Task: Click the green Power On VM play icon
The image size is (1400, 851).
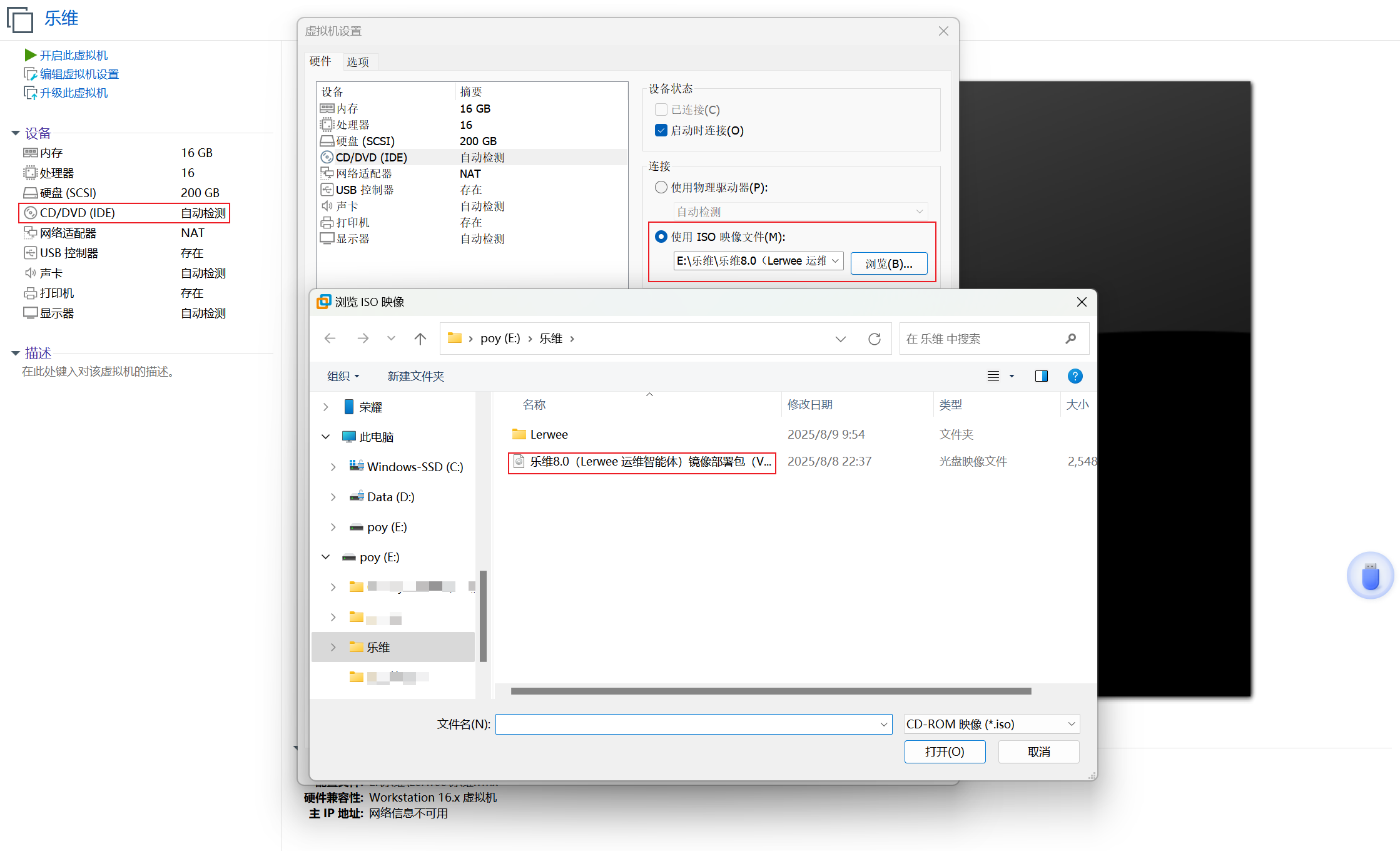Action: tap(30, 55)
